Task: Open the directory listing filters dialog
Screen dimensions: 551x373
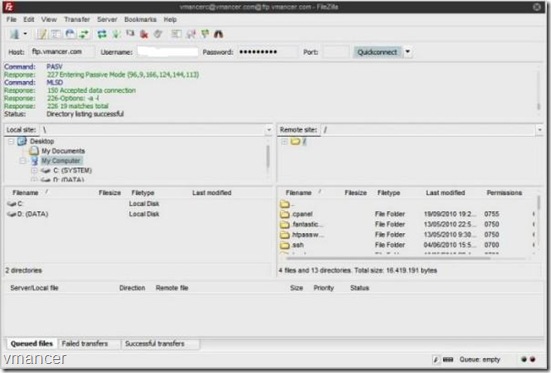Action: pos(176,34)
